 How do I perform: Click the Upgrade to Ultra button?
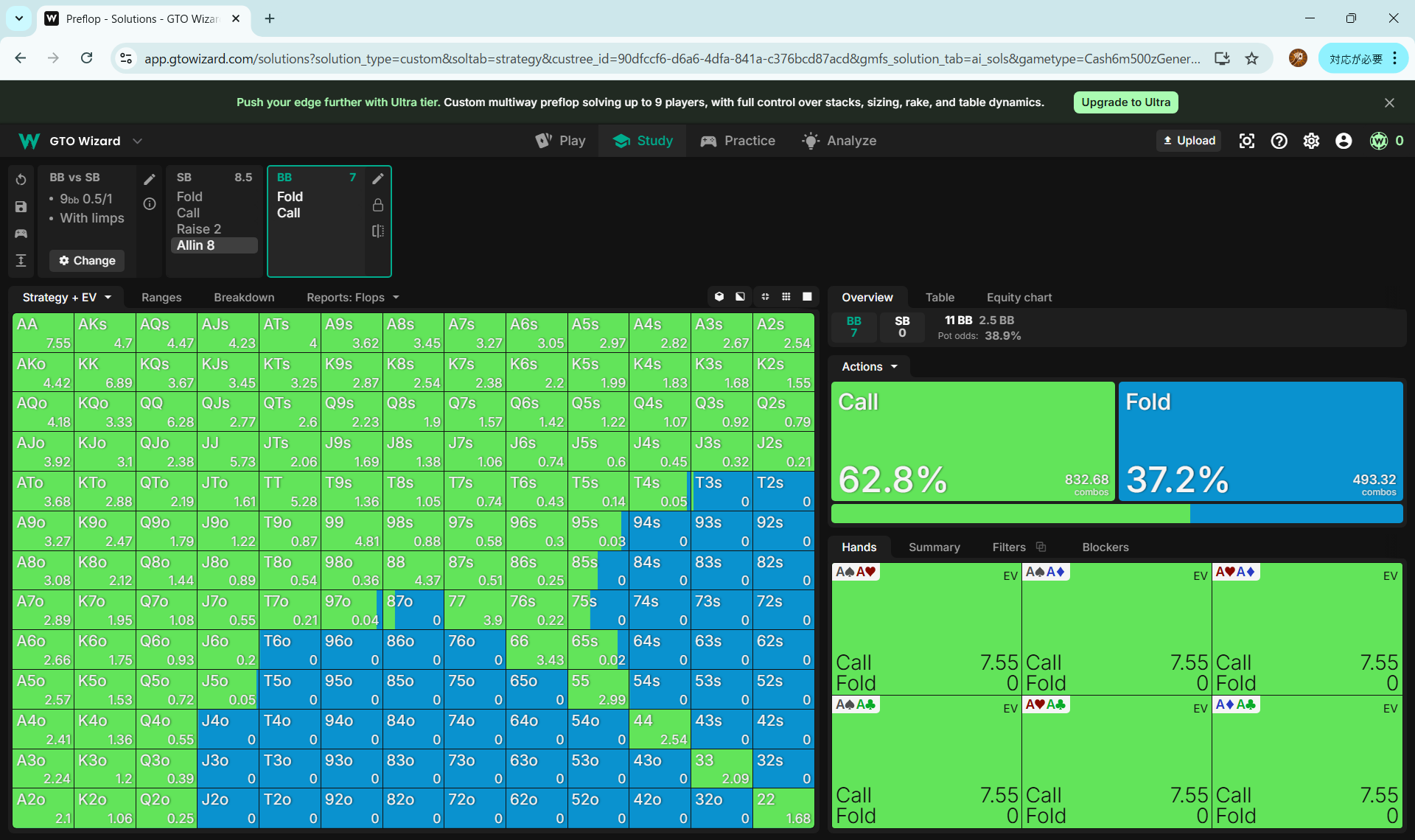point(1125,102)
